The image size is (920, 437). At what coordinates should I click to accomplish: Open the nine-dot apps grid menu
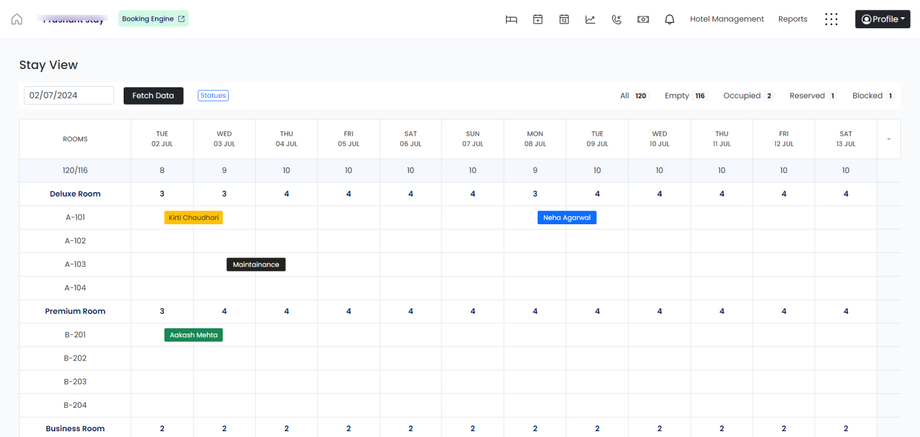click(831, 19)
